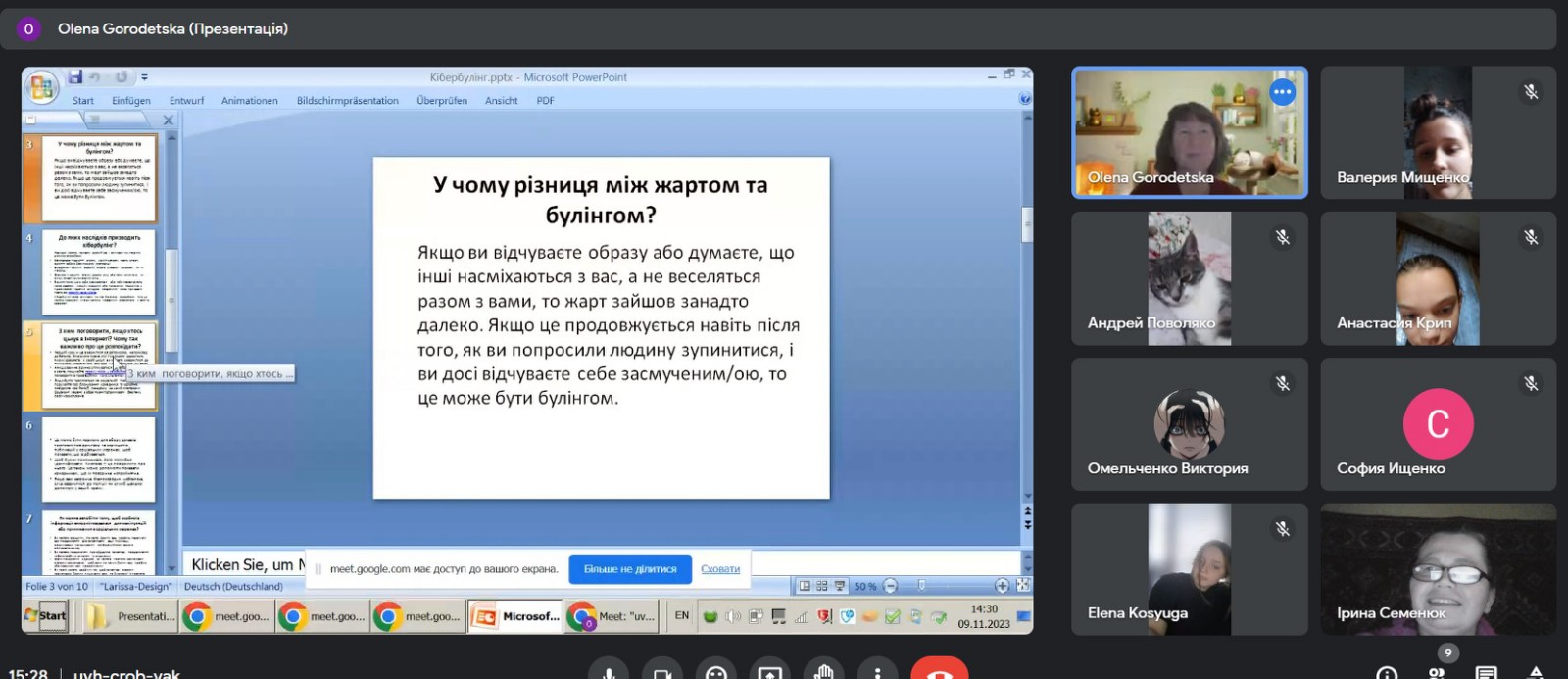Open the Animationen ribbon tab

click(249, 100)
